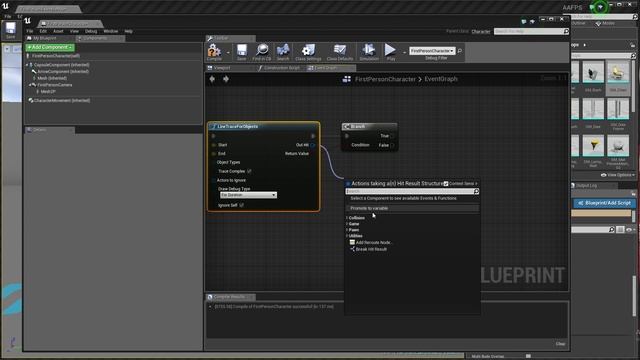Save the blueprint from the toolbar

point(242,50)
